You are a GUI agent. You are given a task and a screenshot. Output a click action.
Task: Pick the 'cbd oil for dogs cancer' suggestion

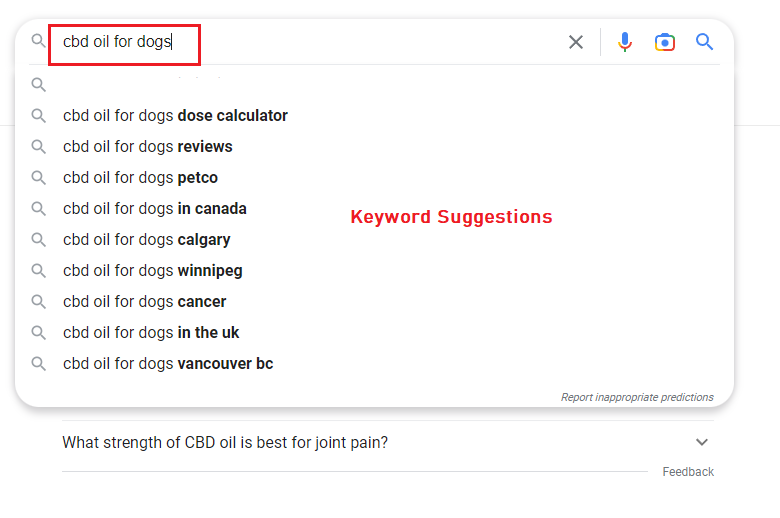pyautogui.click(x=145, y=302)
